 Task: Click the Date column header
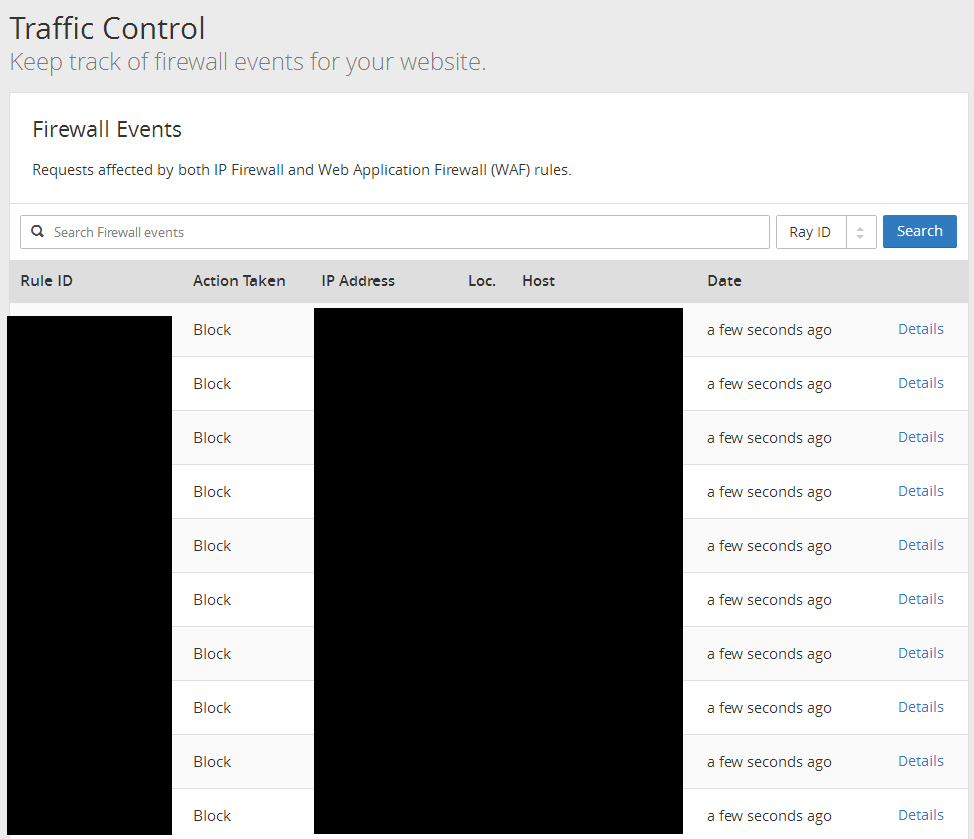tap(724, 281)
